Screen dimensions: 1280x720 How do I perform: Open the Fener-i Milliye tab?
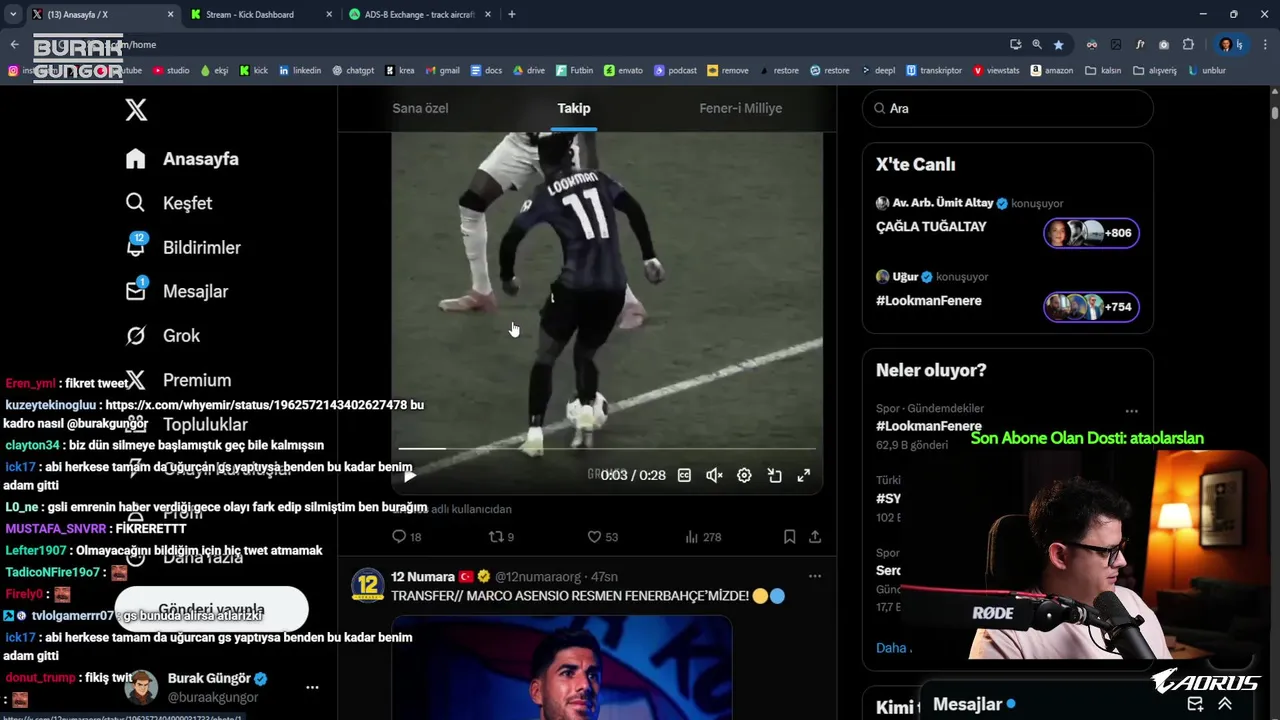[x=741, y=108]
